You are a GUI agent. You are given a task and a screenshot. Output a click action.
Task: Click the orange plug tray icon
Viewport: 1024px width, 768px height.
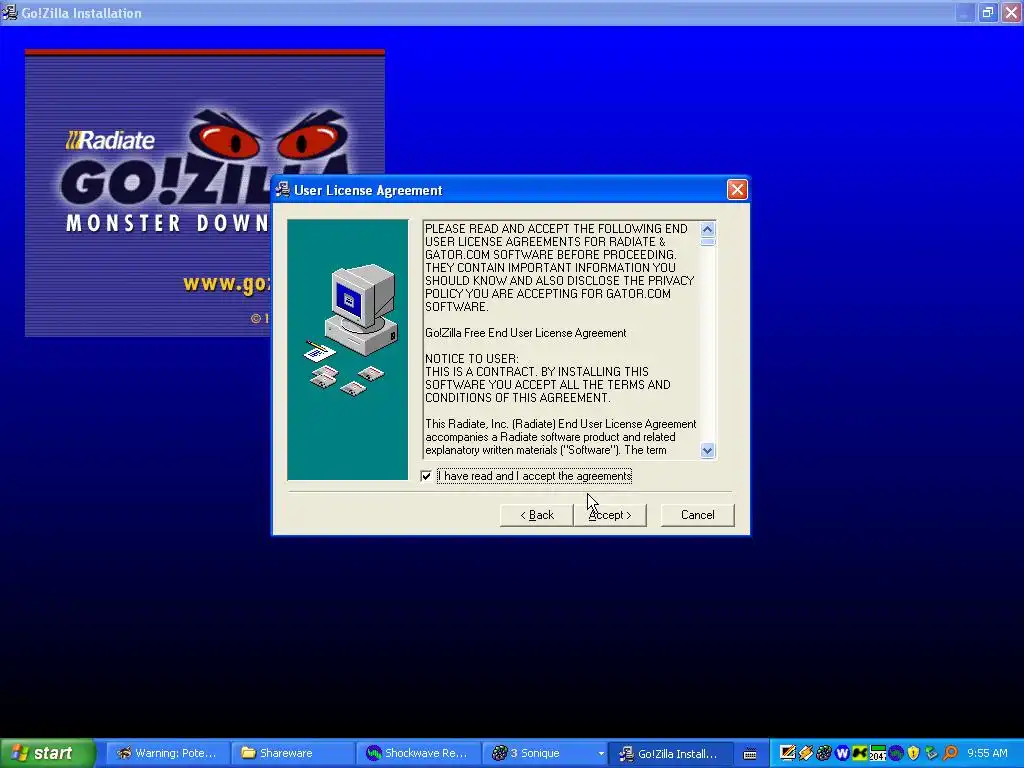pos(806,753)
